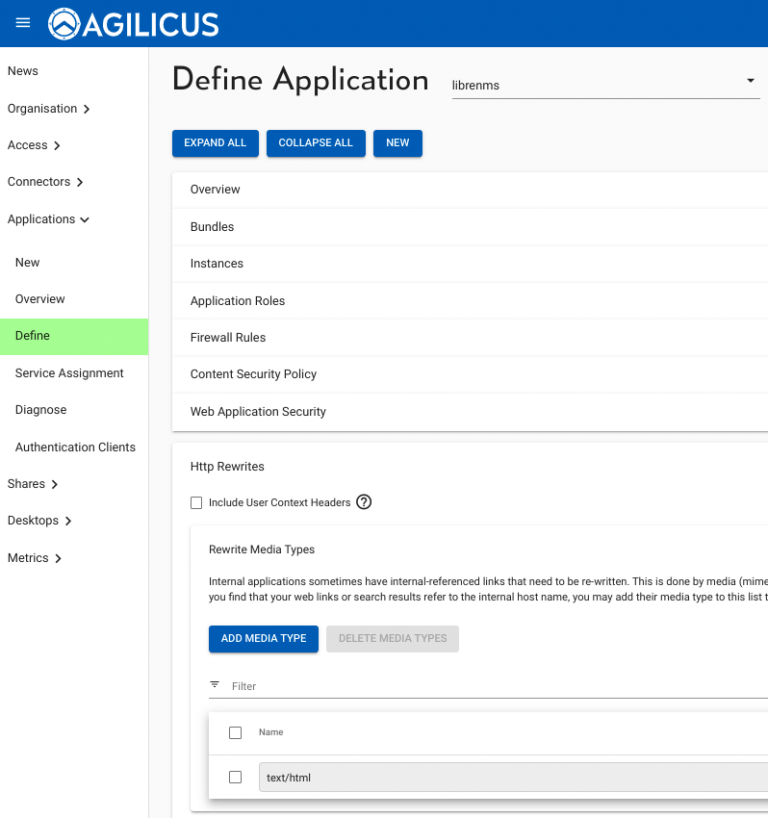Image resolution: width=768 pixels, height=818 pixels.
Task: Open the Content Security Policy panel
Action: tap(253, 374)
